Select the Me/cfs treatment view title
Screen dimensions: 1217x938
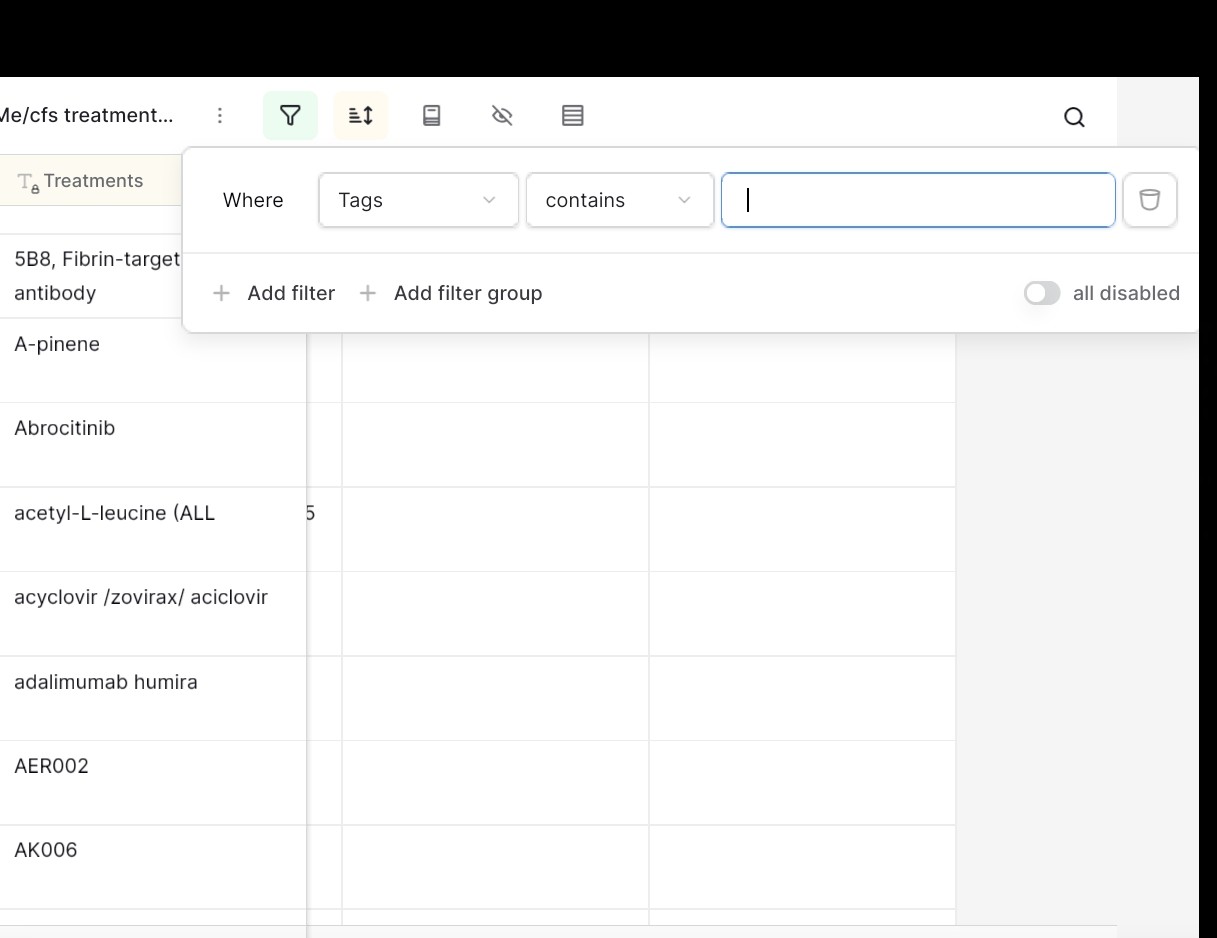click(x=86, y=115)
